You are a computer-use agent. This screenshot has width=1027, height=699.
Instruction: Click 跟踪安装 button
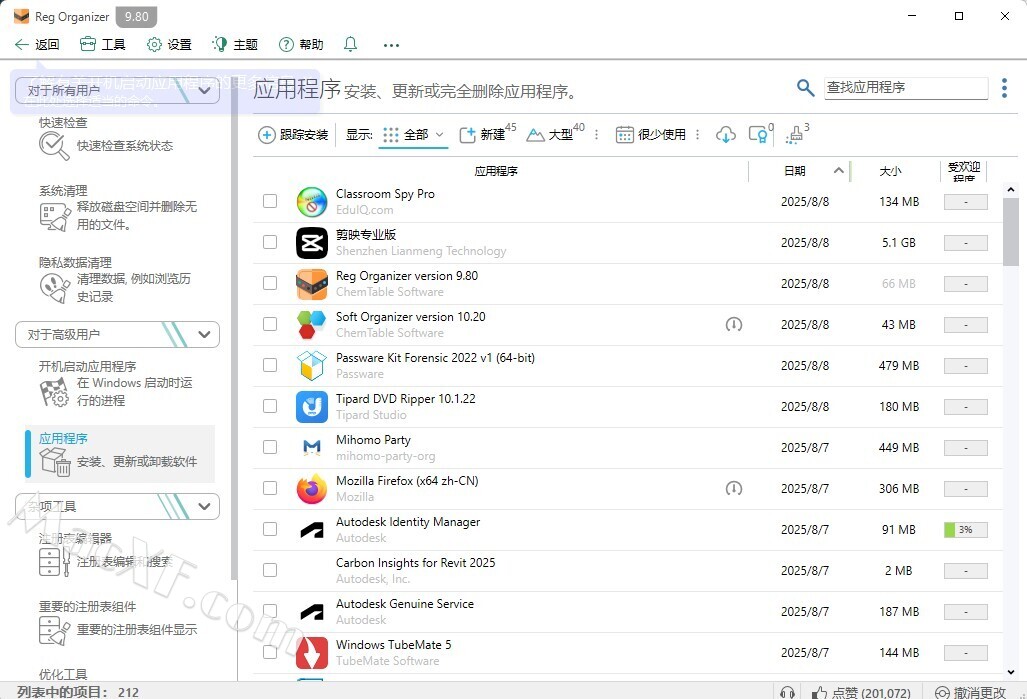click(x=293, y=135)
